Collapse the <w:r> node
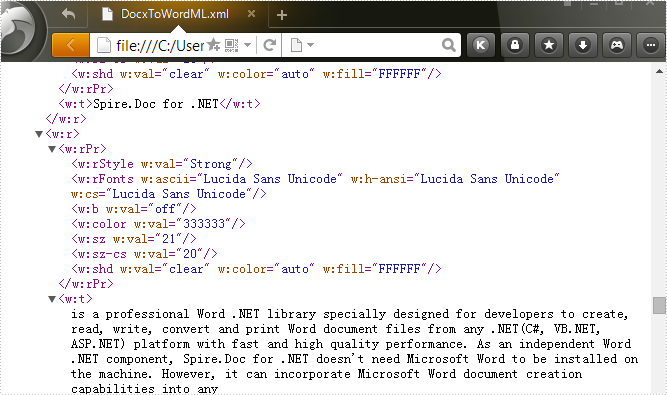The width and height of the screenshot is (667, 395). [x=39, y=134]
